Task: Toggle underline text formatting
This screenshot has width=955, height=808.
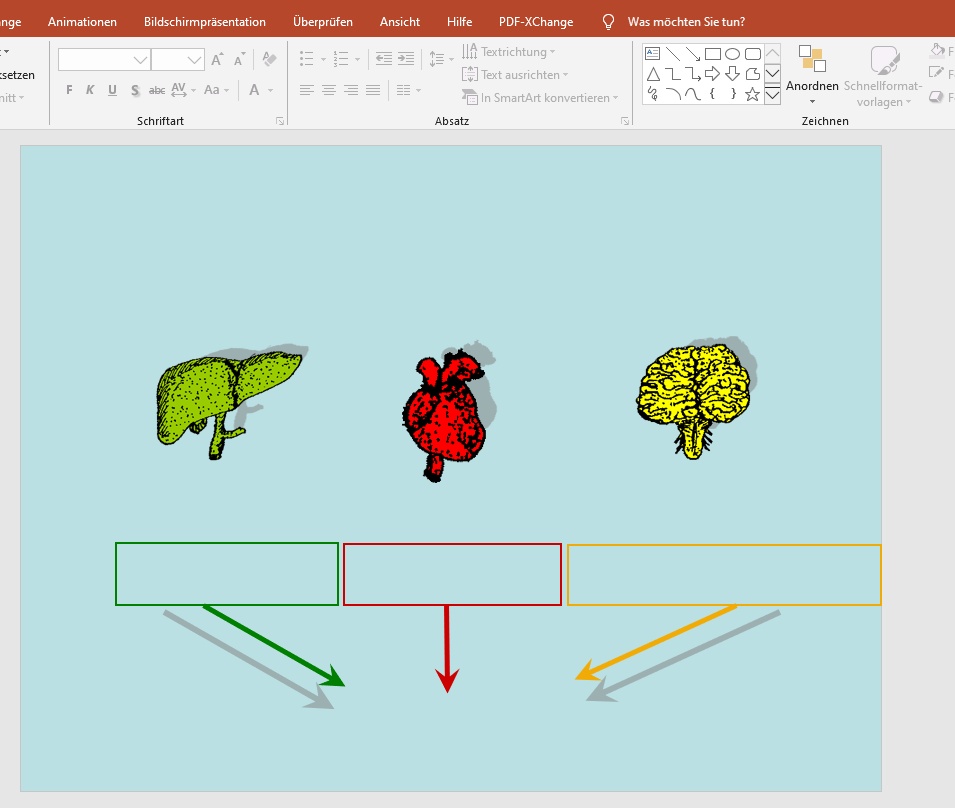Action: (112, 90)
